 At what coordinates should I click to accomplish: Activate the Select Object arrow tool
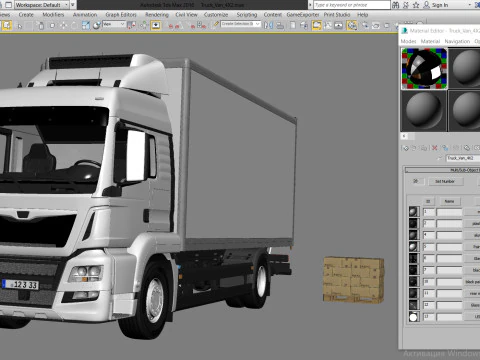click(x=20, y=25)
